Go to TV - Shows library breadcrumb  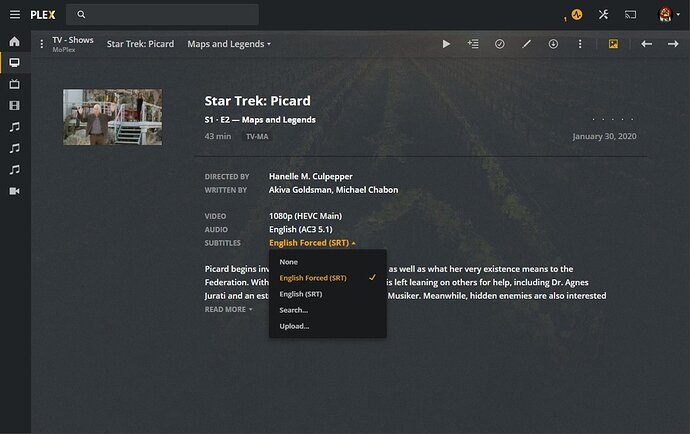(73, 40)
